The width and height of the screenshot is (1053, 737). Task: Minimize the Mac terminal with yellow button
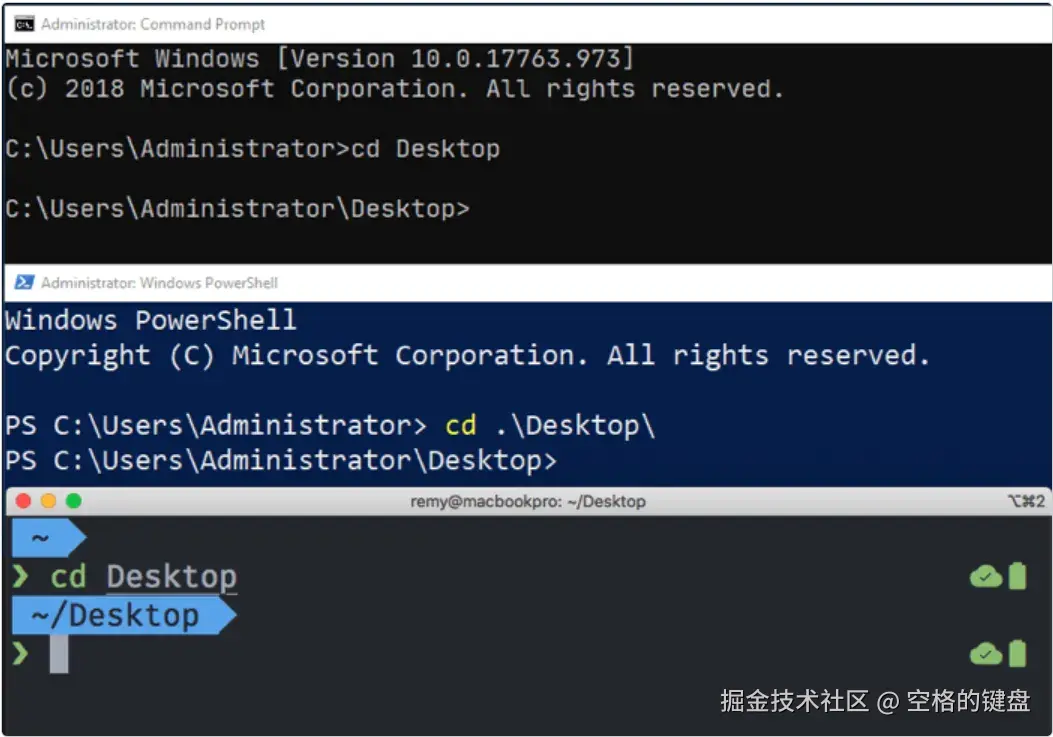coord(48,501)
